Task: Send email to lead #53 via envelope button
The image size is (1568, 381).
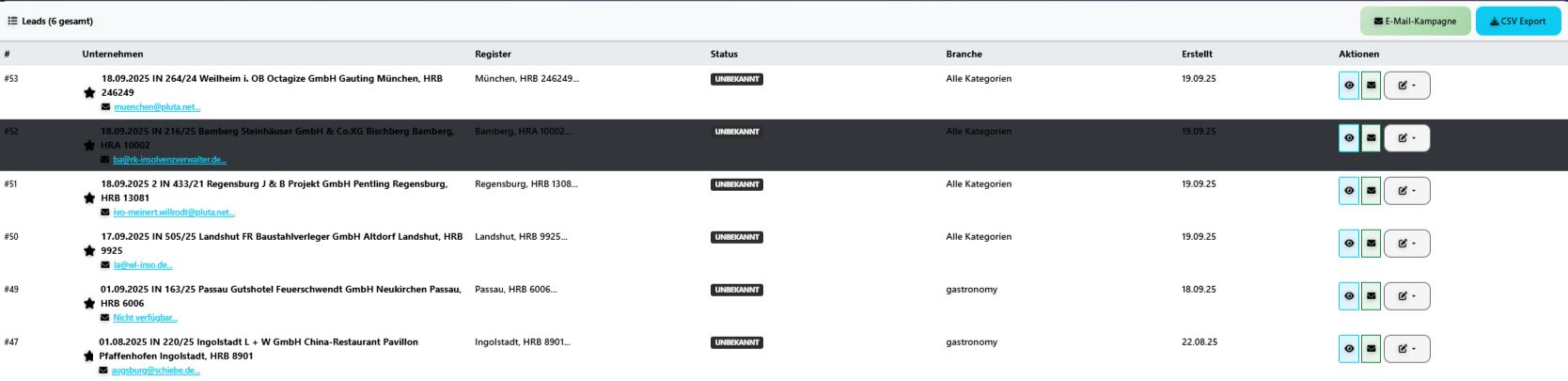Action: (1371, 86)
